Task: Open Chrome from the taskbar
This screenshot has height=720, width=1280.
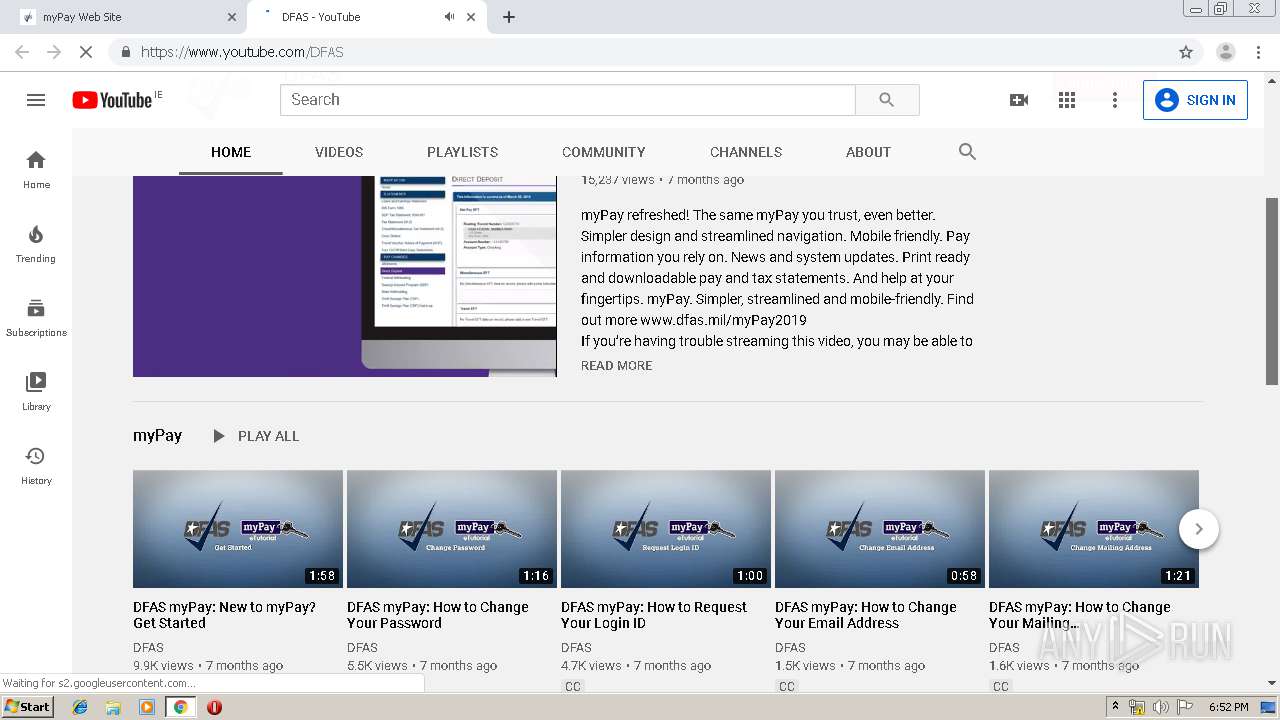Action: 180,707
